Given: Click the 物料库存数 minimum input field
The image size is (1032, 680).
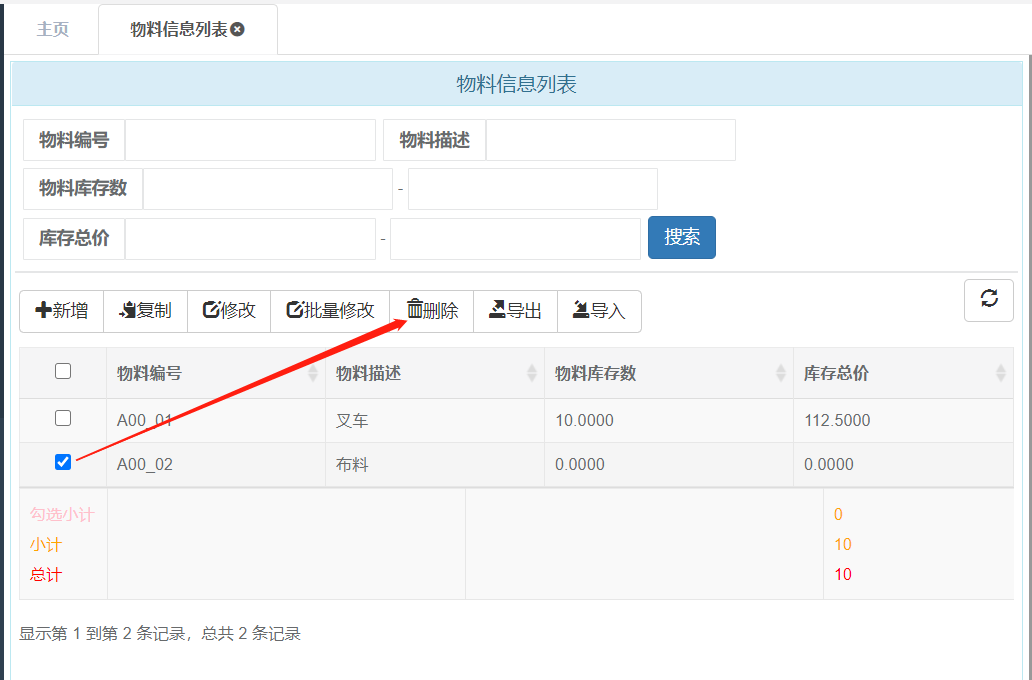Looking at the screenshot, I should pos(268,189).
